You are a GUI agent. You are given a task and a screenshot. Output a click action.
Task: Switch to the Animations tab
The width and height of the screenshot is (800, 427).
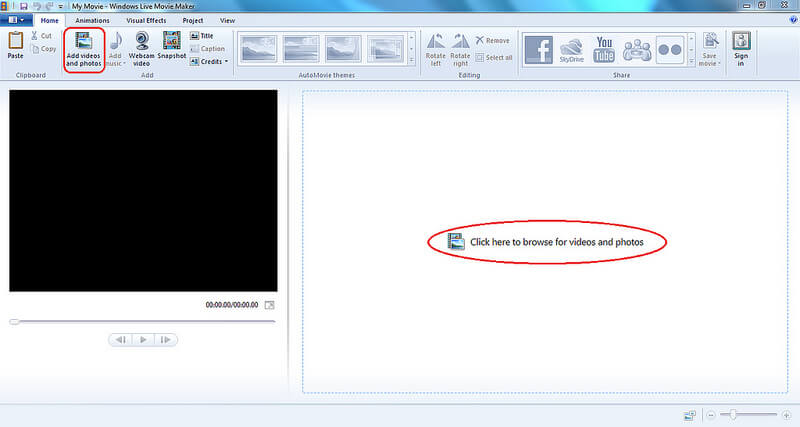pyautogui.click(x=92, y=20)
